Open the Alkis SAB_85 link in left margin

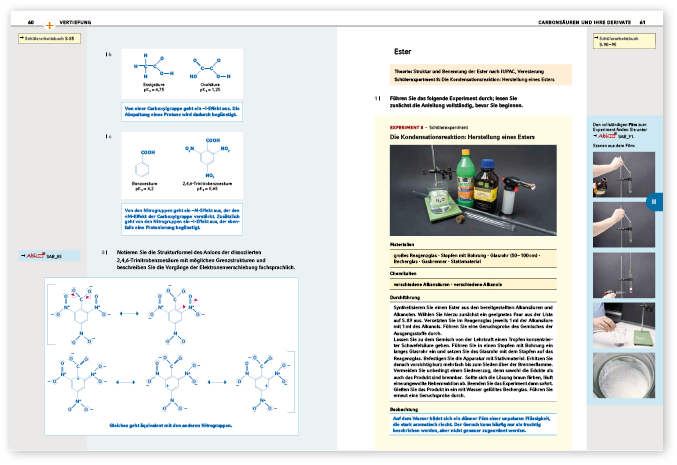point(47,257)
